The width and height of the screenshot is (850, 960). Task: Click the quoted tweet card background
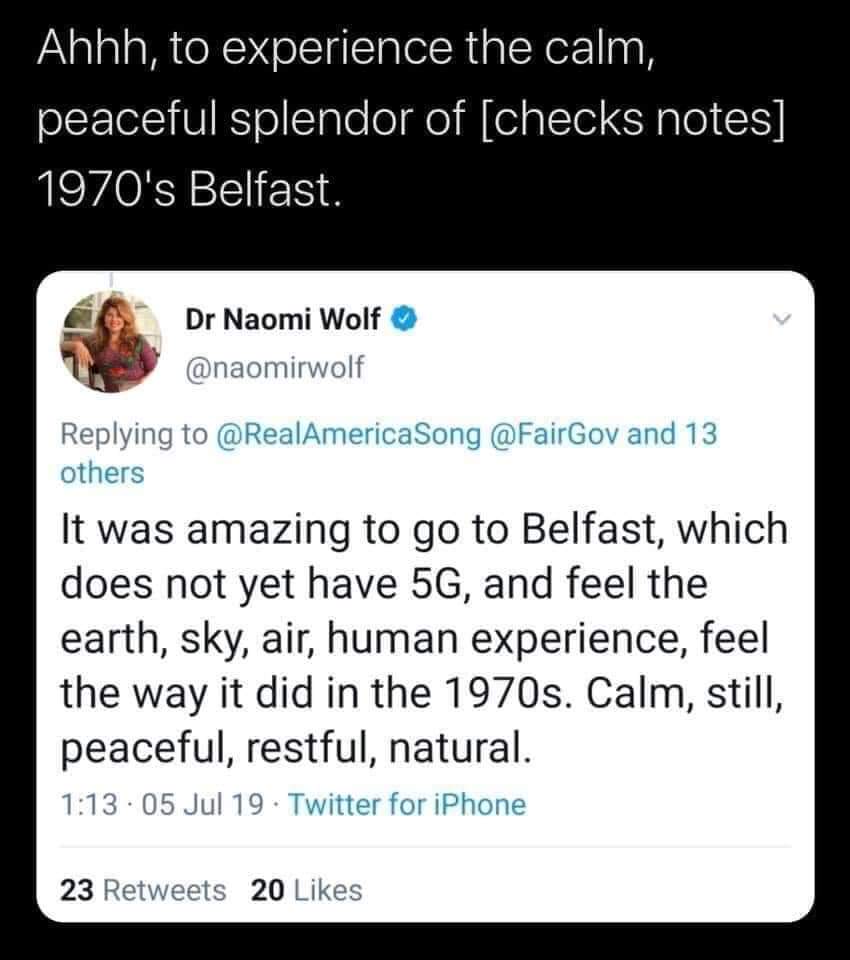(425, 596)
